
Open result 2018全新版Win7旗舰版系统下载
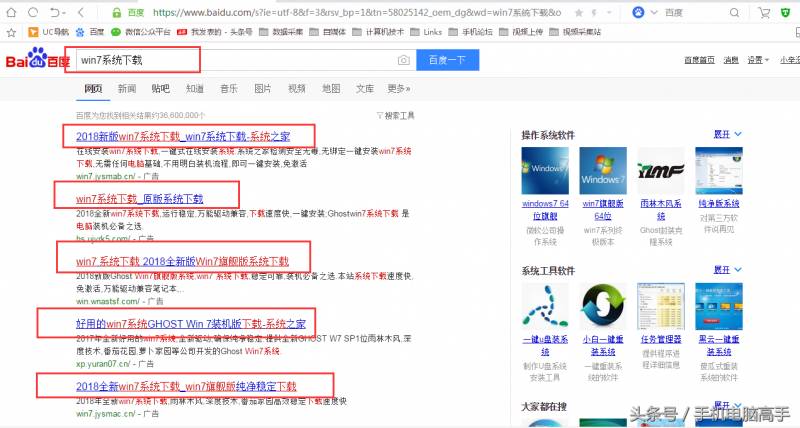(x=182, y=261)
